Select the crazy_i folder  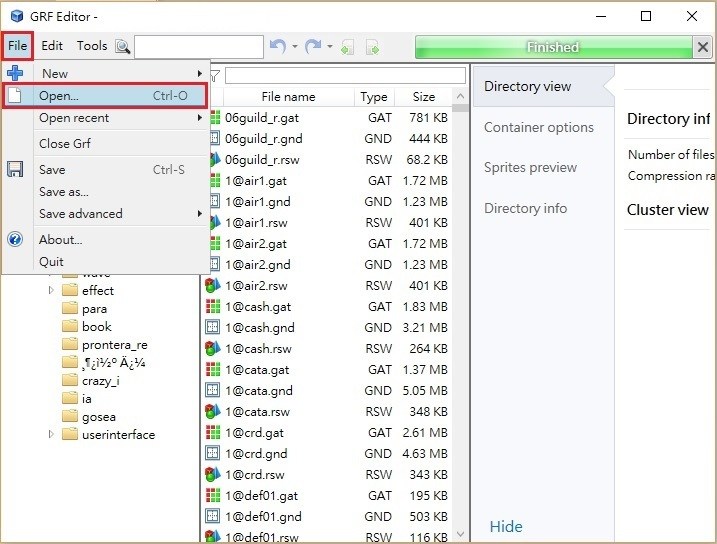pyautogui.click(x=101, y=380)
